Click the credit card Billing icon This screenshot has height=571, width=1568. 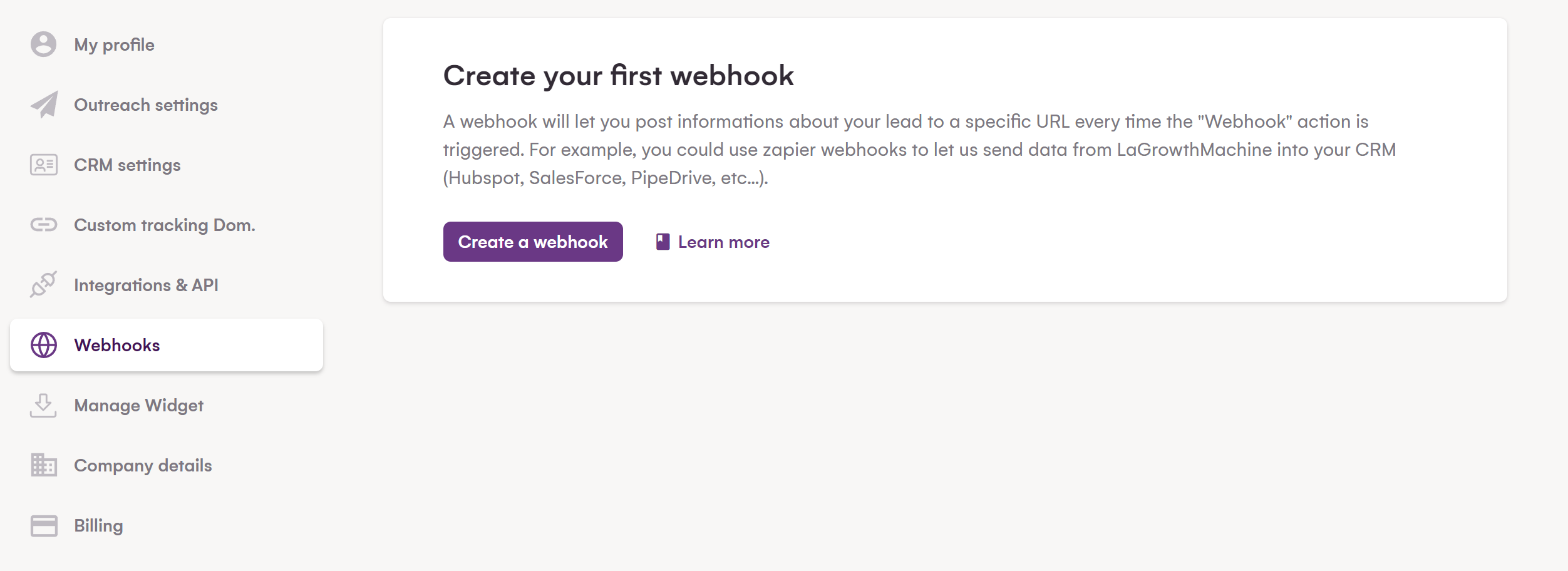[x=43, y=525]
